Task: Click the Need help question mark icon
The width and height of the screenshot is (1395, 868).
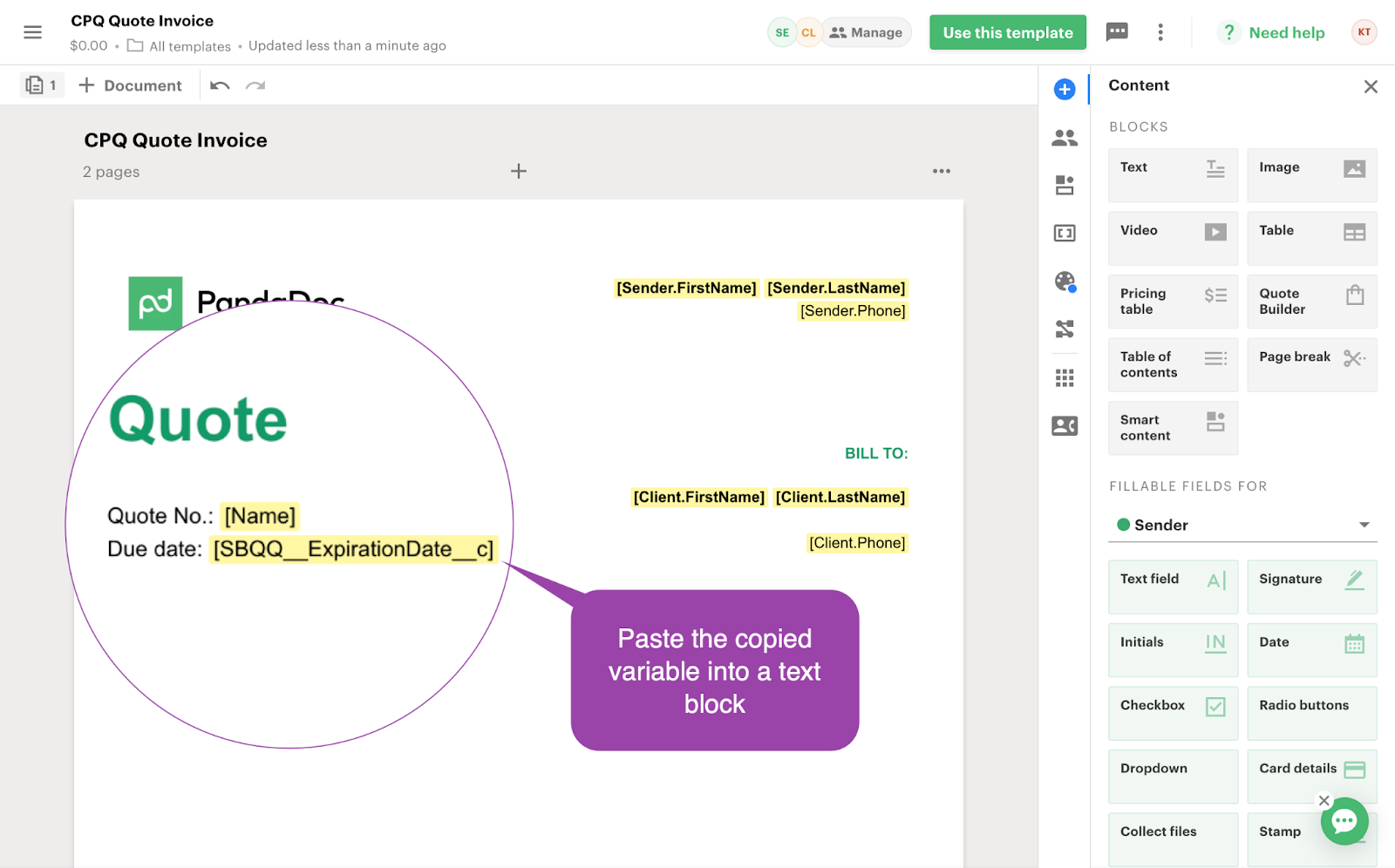Action: click(1228, 32)
